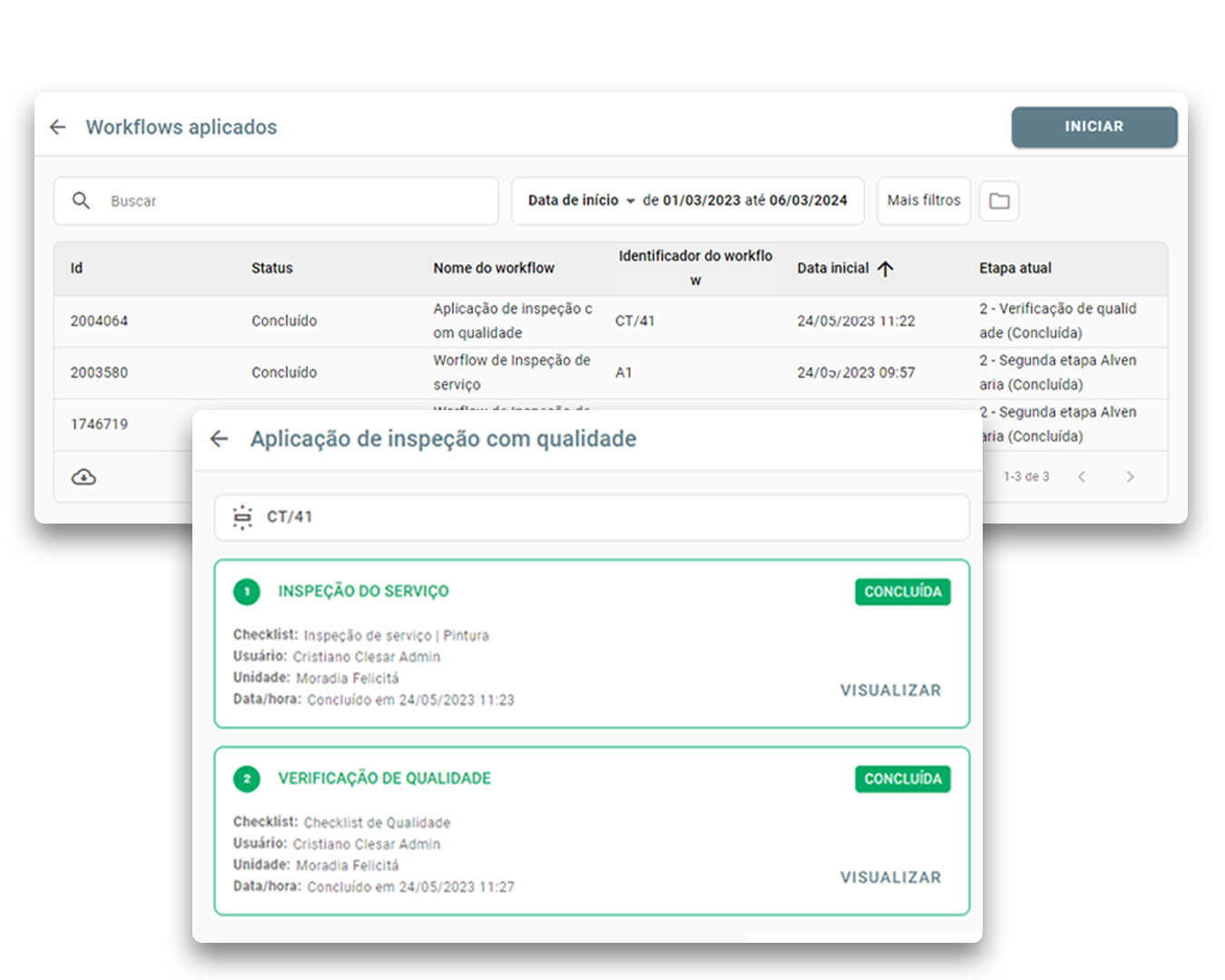Screen dimensions: 1225x980
Task: Click inside the Buscar search field
Action: (x=272, y=201)
